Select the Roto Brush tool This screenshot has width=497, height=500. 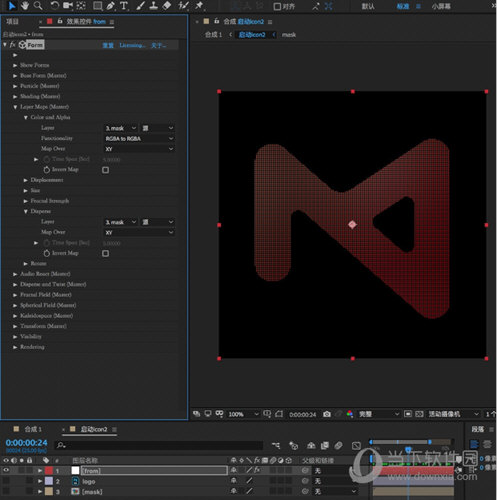183,6
